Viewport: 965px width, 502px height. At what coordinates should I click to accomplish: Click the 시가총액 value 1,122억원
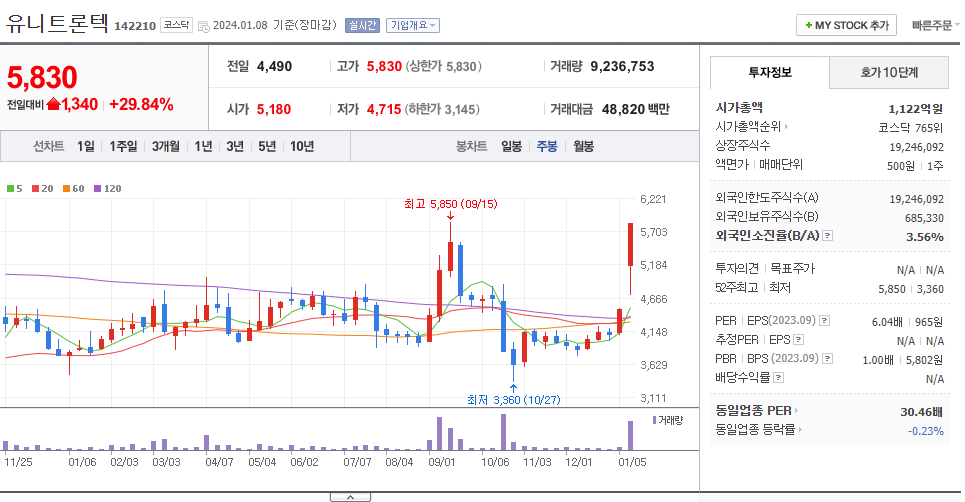point(916,109)
